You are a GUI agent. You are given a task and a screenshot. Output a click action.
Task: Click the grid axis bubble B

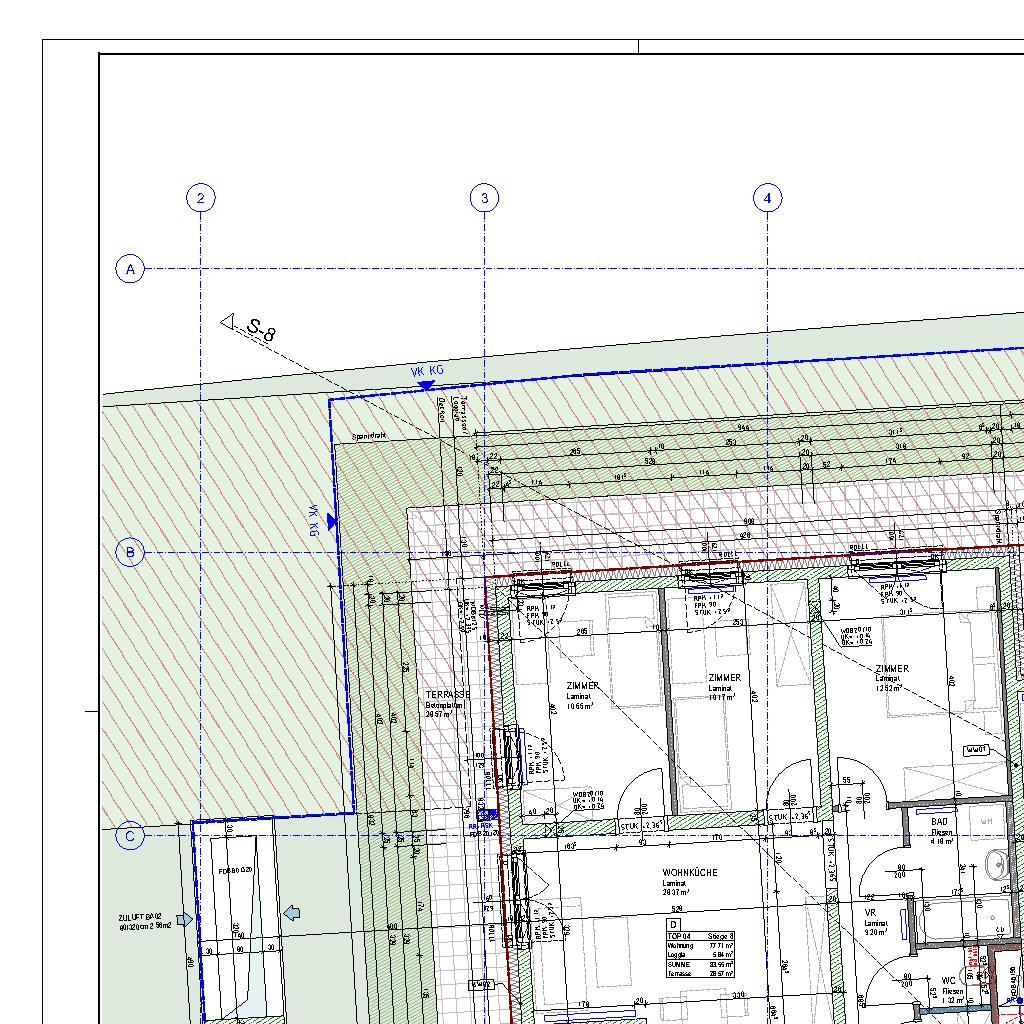(130, 552)
